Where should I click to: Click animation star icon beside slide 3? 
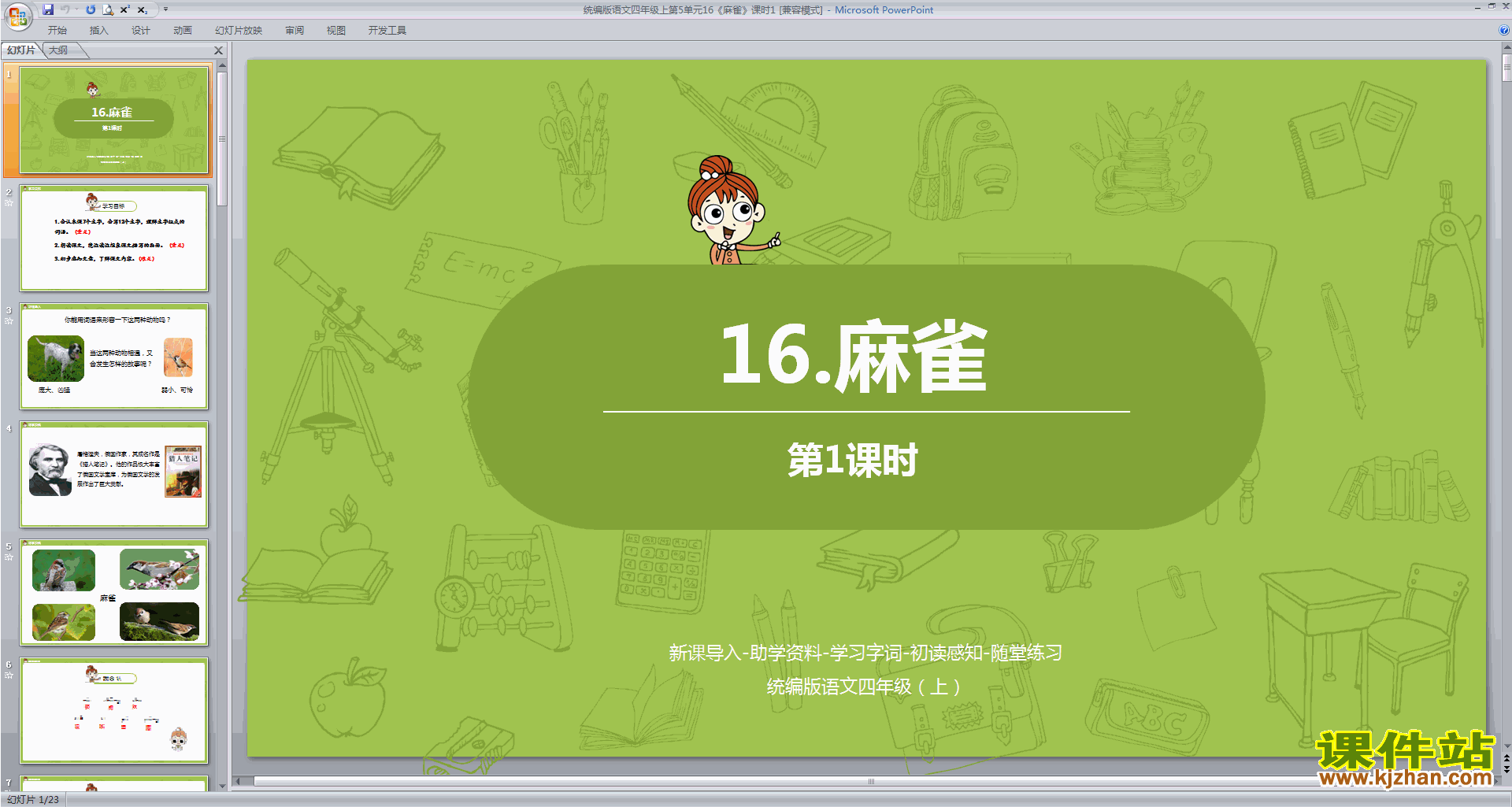(9, 321)
